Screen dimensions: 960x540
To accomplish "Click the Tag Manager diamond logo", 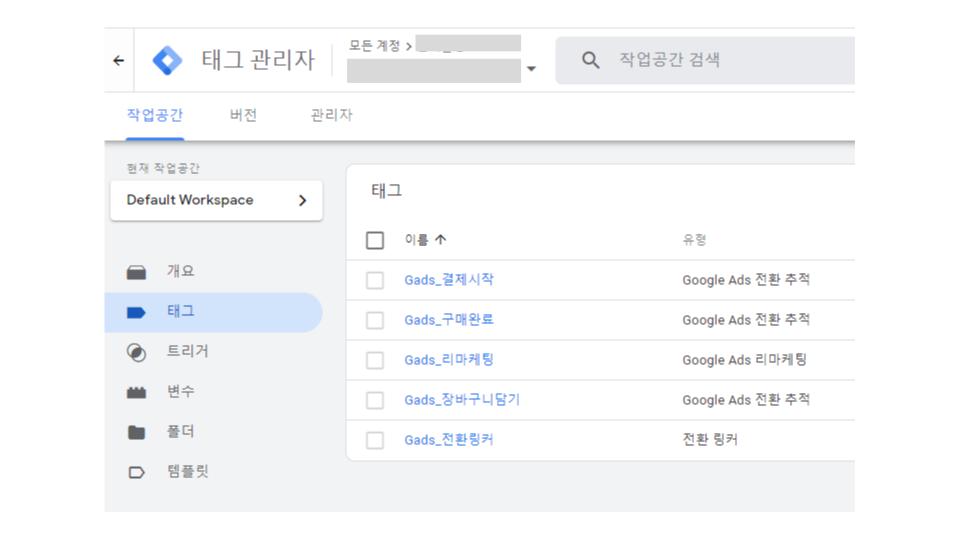I will 167,61.
